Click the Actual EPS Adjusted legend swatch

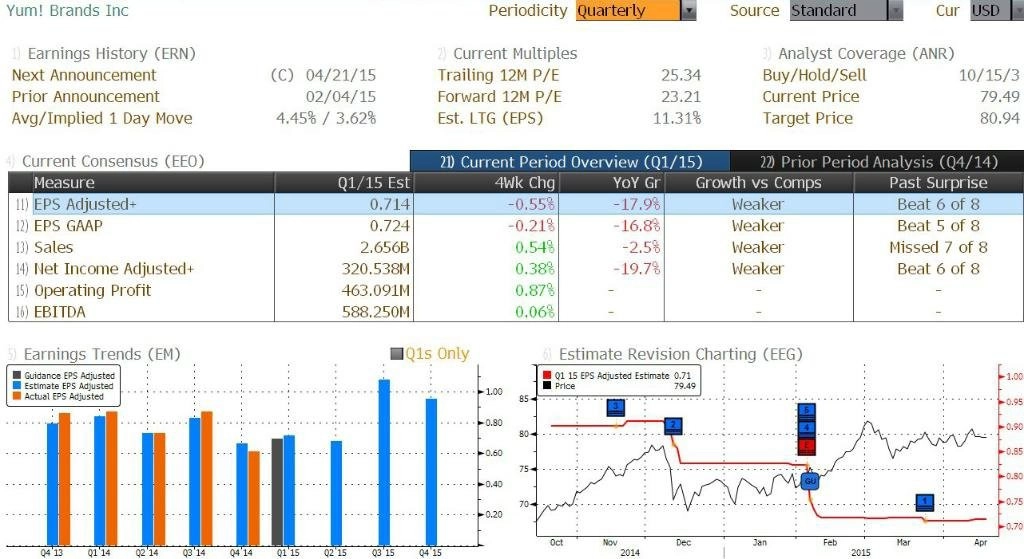[17, 396]
